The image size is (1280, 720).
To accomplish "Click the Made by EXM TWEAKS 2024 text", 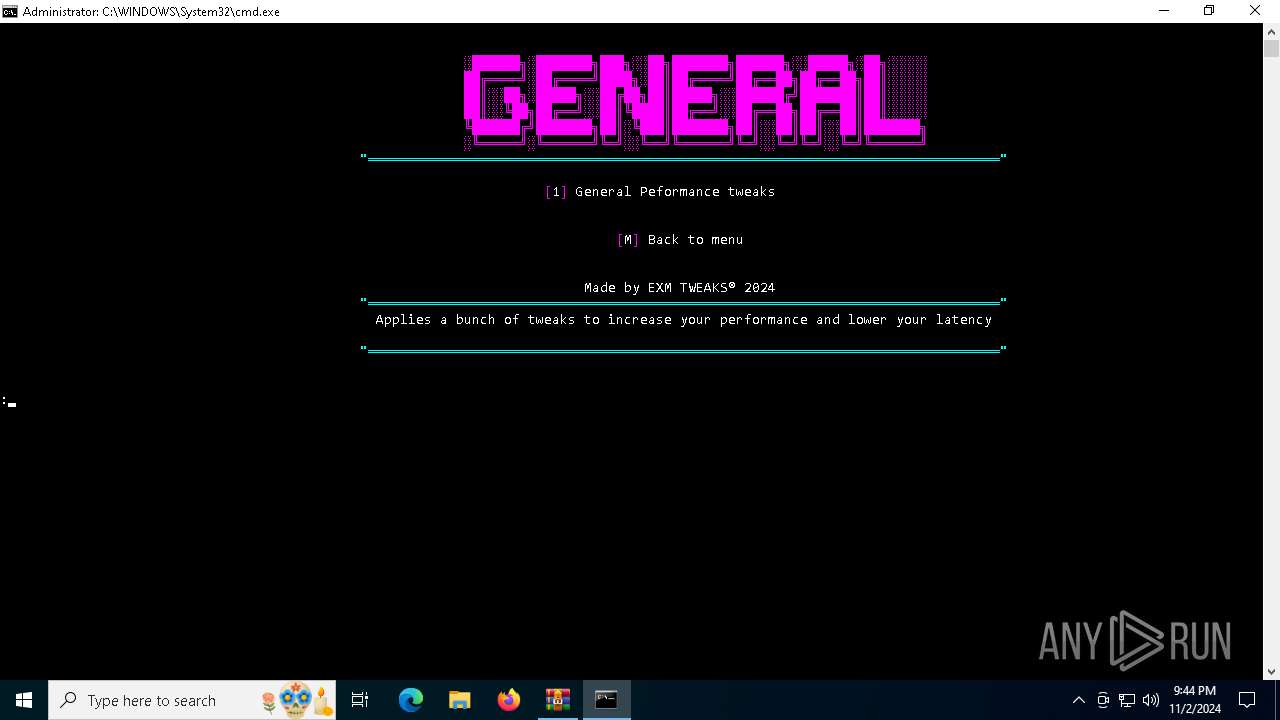I will 680,287.
